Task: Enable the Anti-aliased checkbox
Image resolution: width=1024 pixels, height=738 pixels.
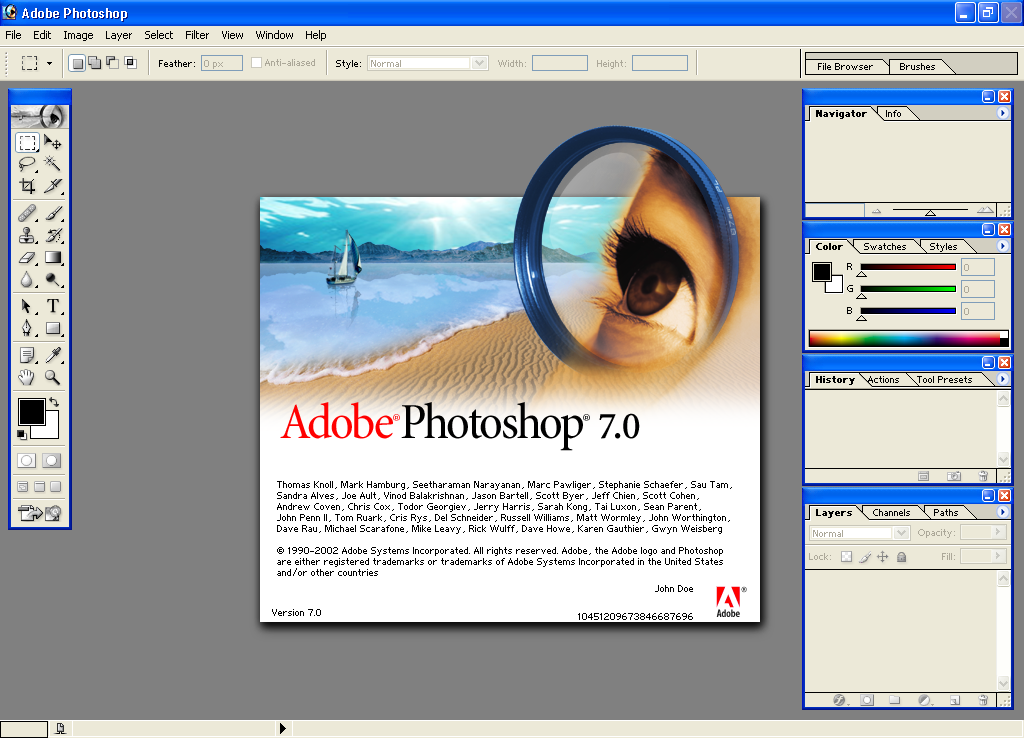Action: tap(257, 63)
